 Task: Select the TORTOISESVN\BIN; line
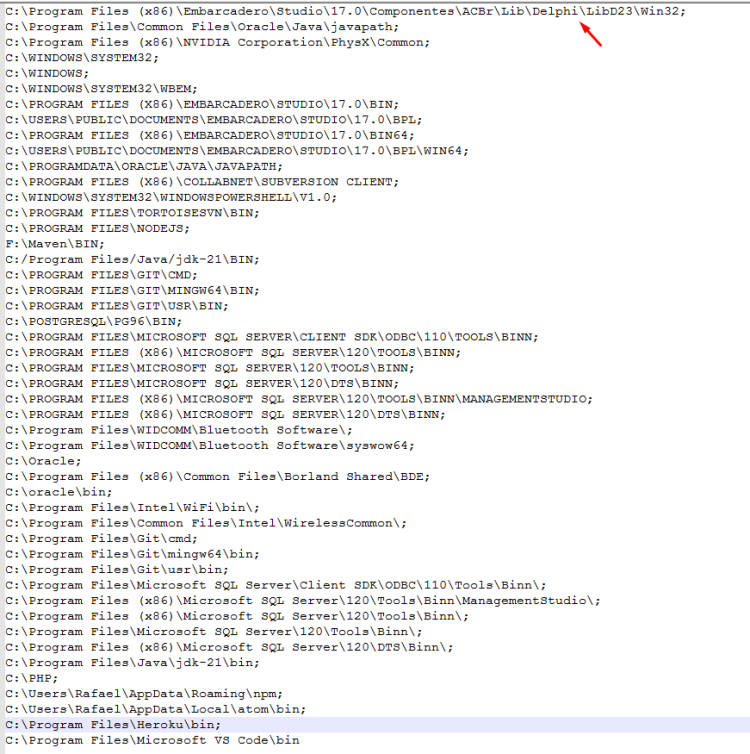[x=132, y=213]
